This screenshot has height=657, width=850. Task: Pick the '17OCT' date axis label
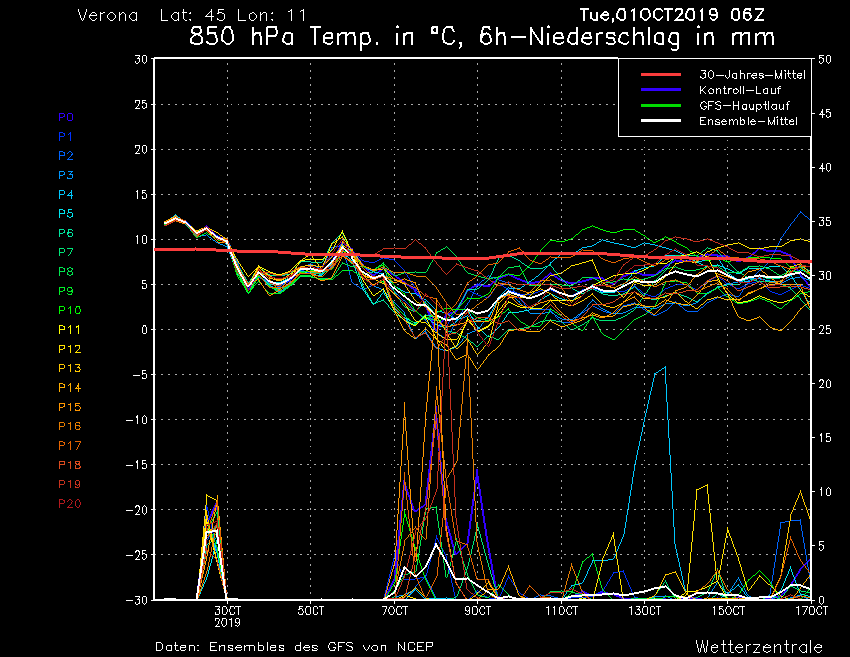click(x=812, y=611)
